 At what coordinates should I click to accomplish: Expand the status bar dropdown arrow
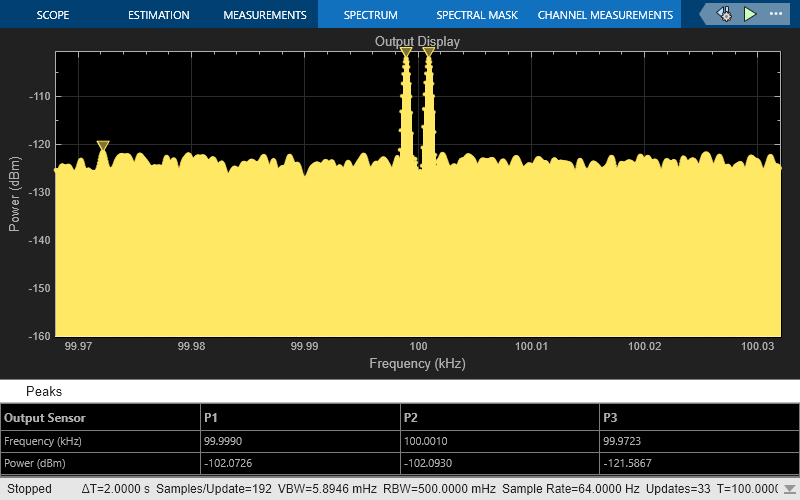coord(790,489)
